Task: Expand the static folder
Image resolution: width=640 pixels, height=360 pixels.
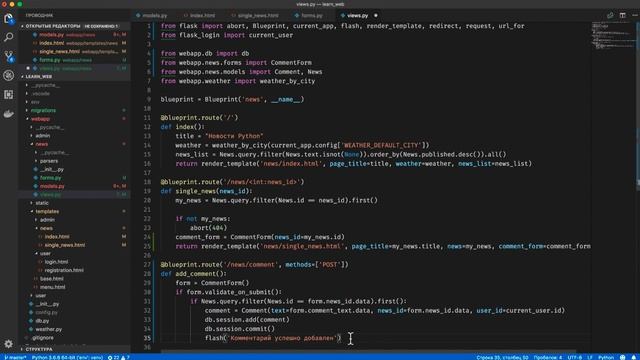Action: pyautogui.click(x=42, y=203)
